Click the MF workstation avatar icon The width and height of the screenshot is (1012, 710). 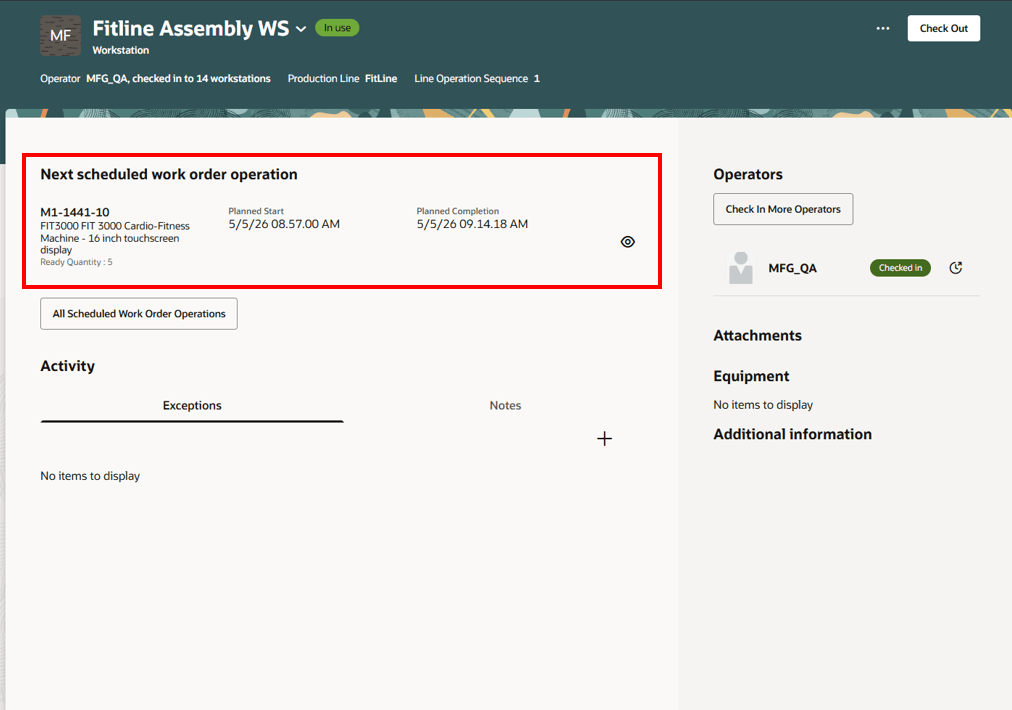click(x=61, y=36)
